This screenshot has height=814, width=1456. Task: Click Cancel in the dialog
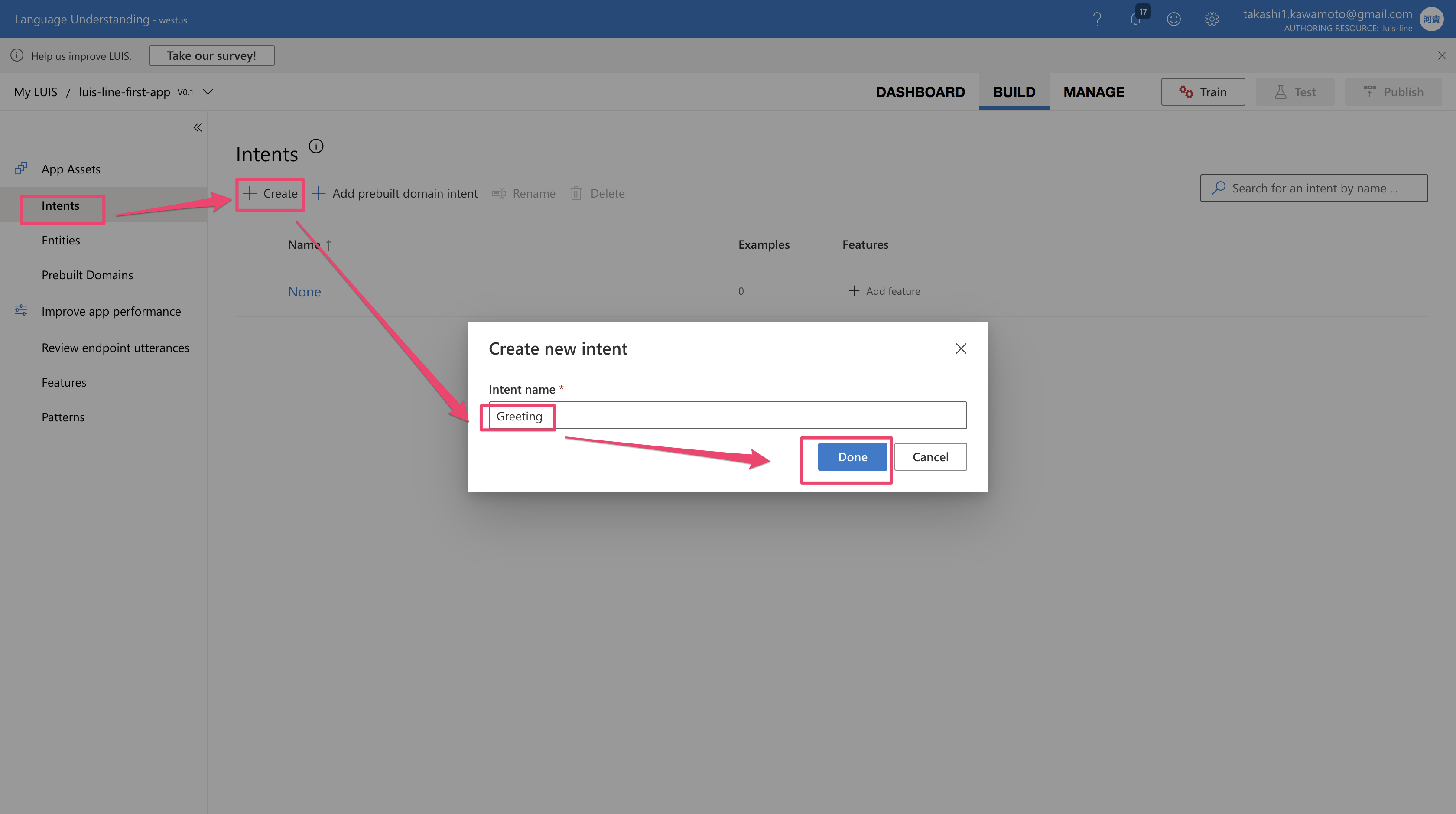click(930, 457)
